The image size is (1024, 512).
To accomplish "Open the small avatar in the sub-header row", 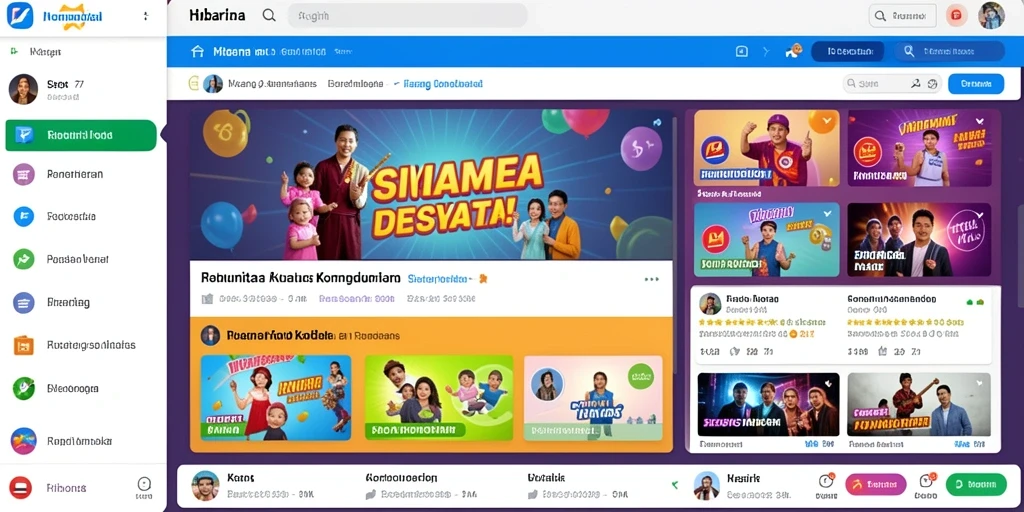I will coord(213,84).
